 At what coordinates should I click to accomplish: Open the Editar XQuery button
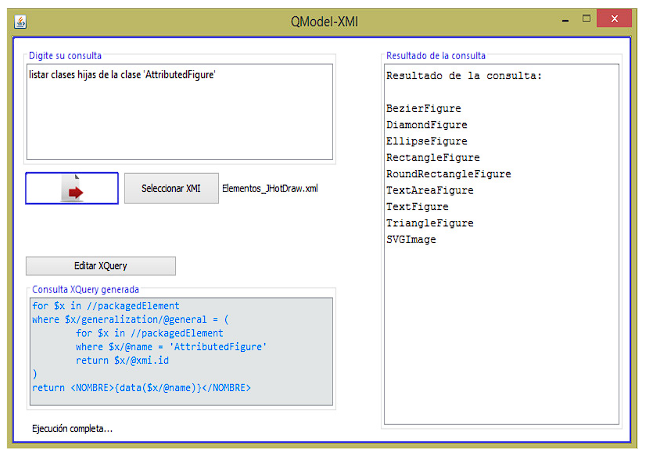click(x=100, y=266)
